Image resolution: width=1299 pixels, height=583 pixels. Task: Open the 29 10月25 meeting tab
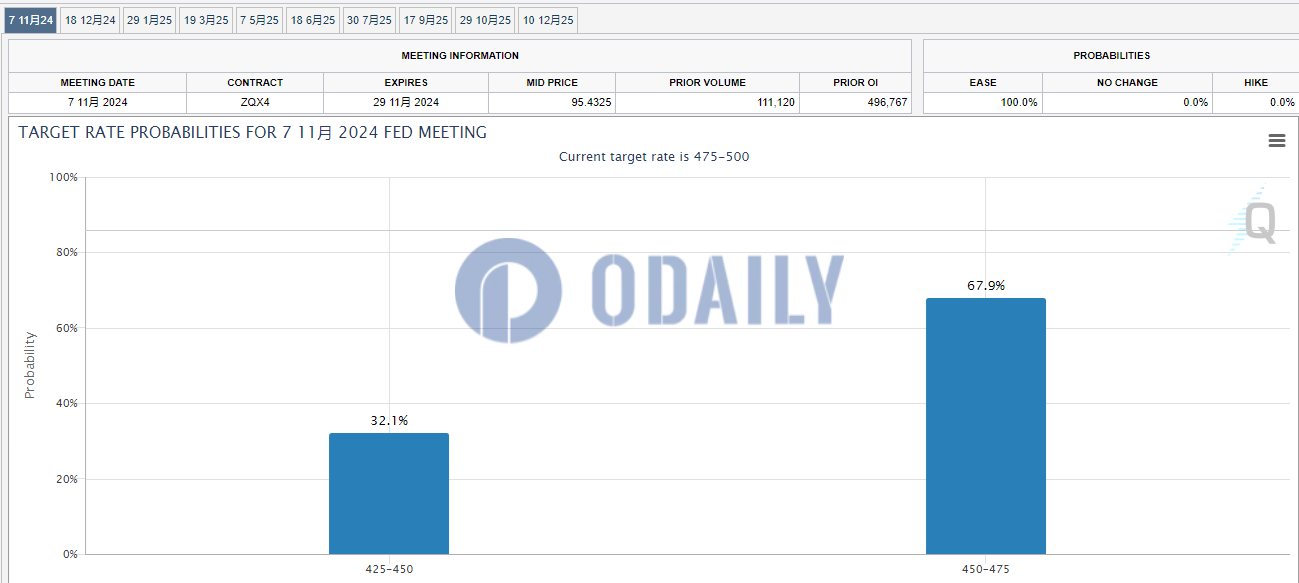[486, 20]
